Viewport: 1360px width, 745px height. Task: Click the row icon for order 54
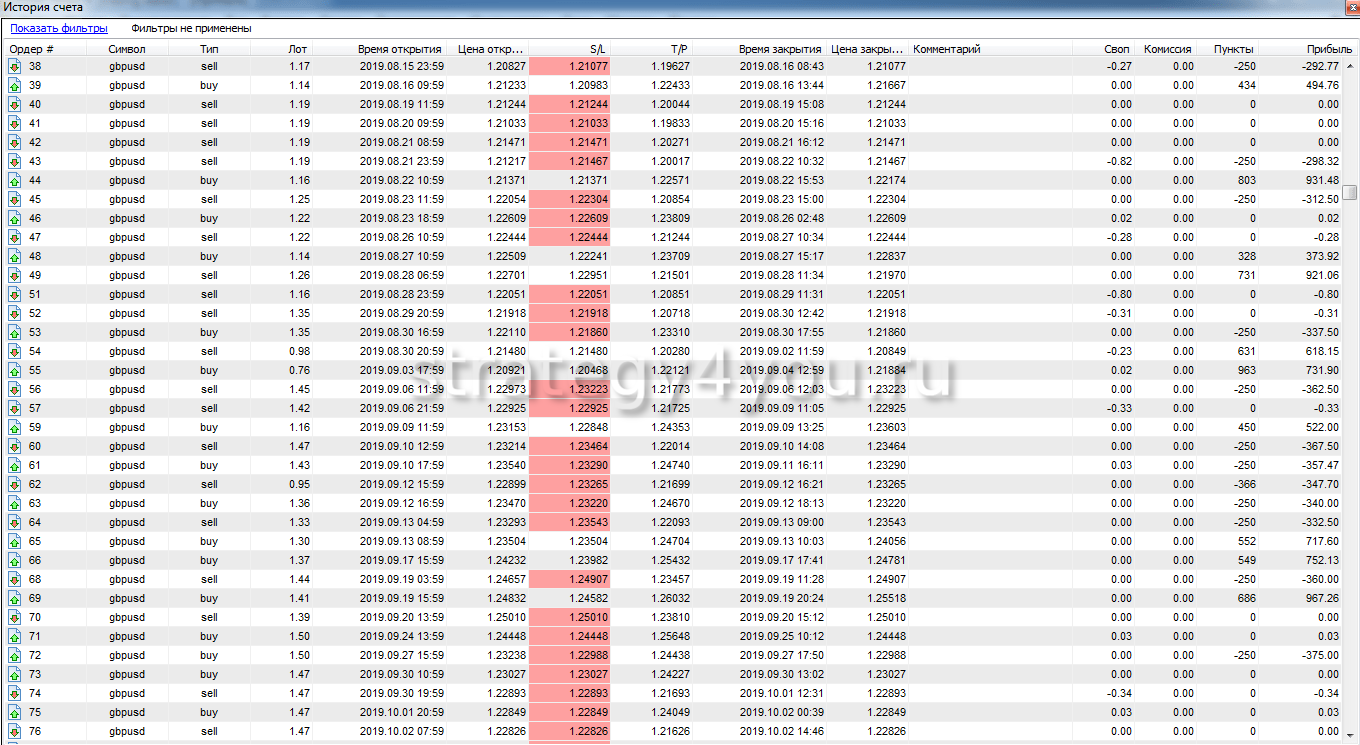(x=15, y=352)
